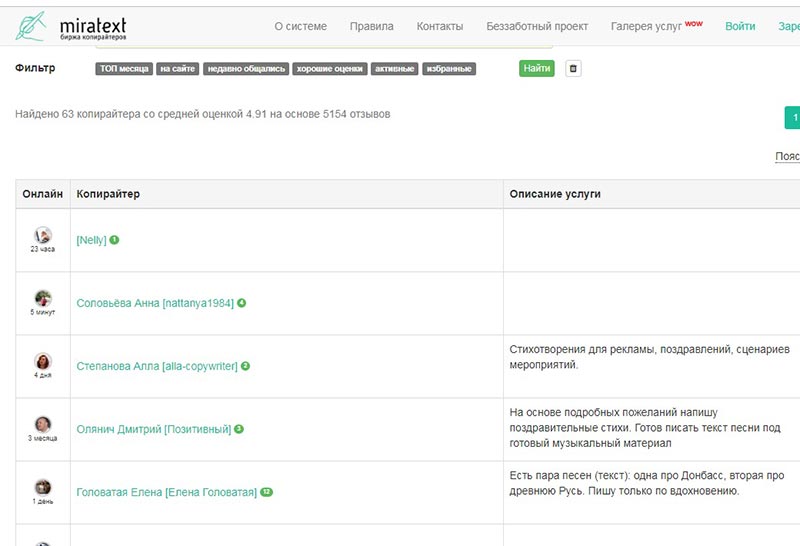Open the 'О системе' menu item

click(300, 27)
